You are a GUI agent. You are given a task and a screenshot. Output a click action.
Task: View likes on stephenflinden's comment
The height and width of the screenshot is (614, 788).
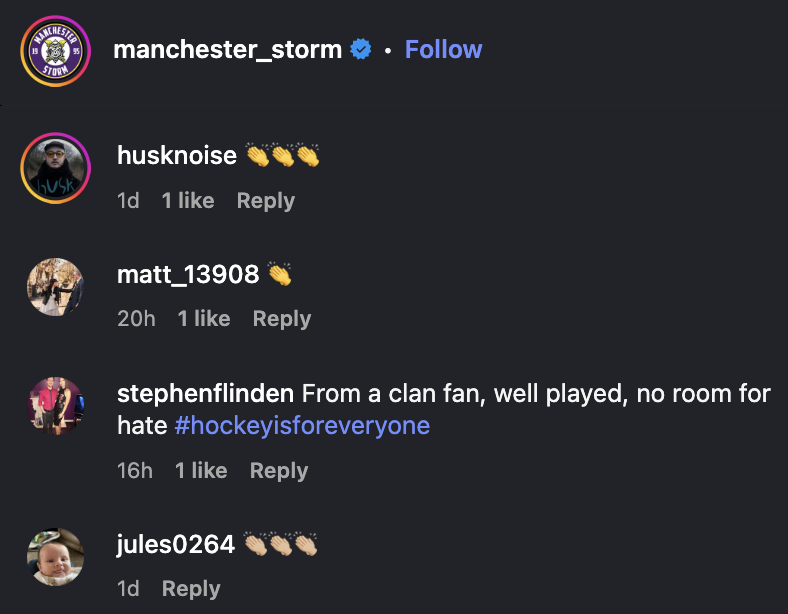pyautogui.click(x=201, y=471)
